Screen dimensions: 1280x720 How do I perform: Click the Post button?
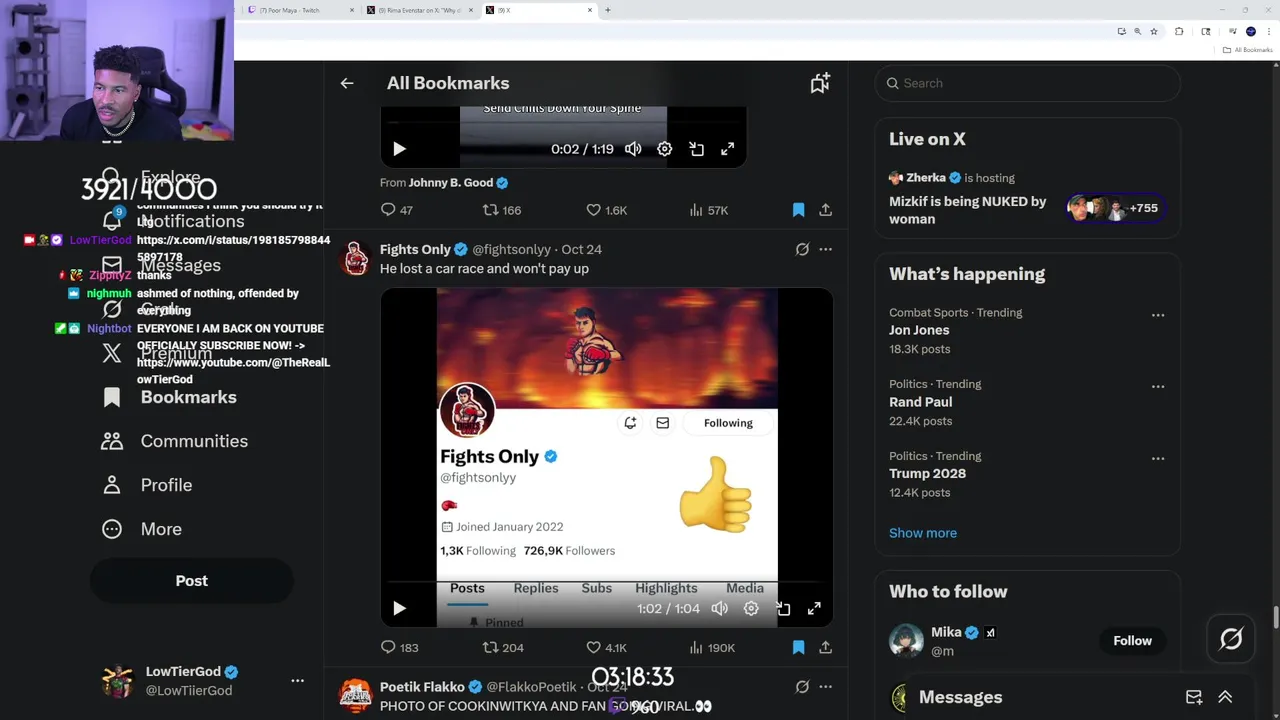click(192, 581)
